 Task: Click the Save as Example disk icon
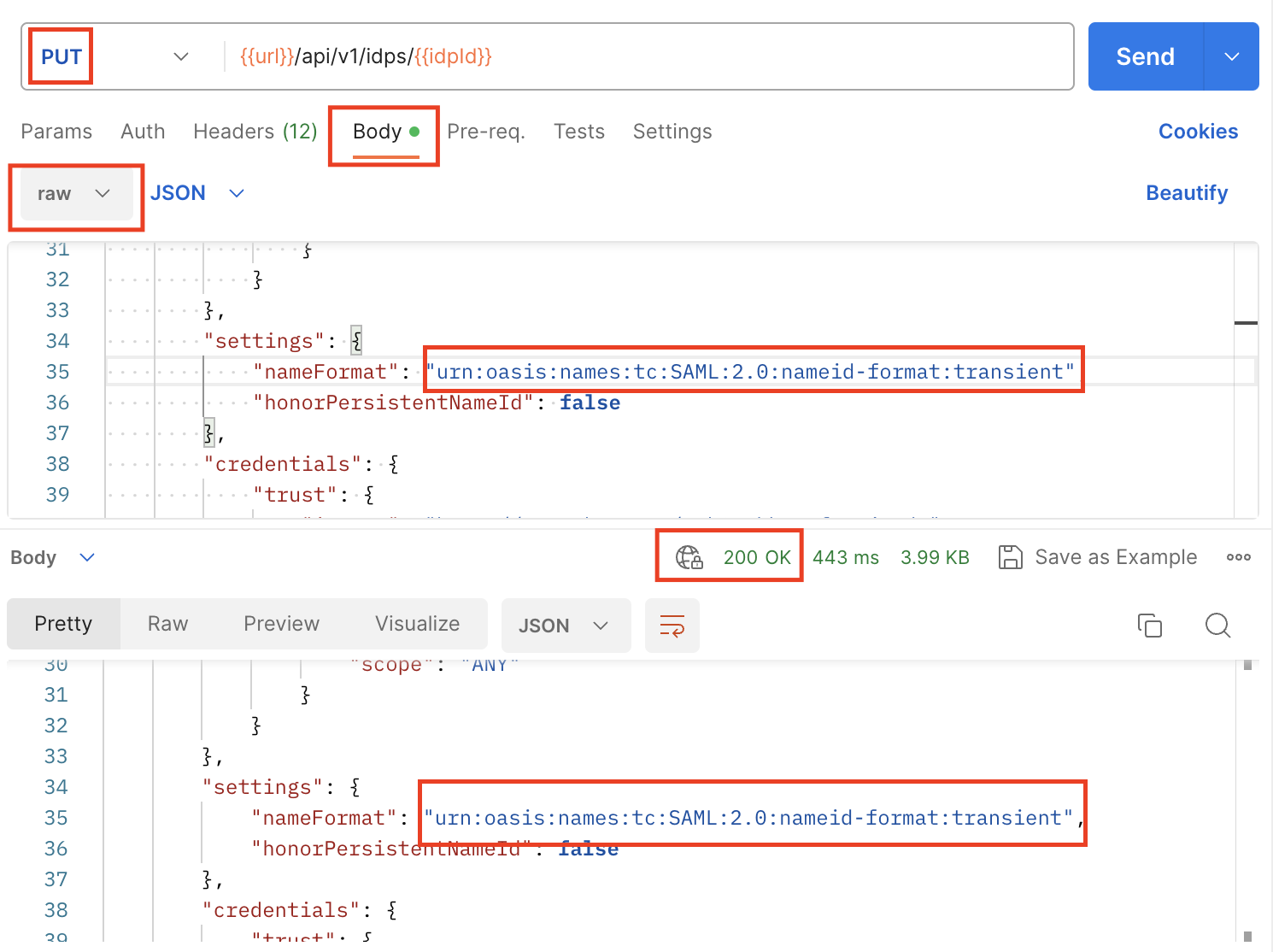point(1010,557)
